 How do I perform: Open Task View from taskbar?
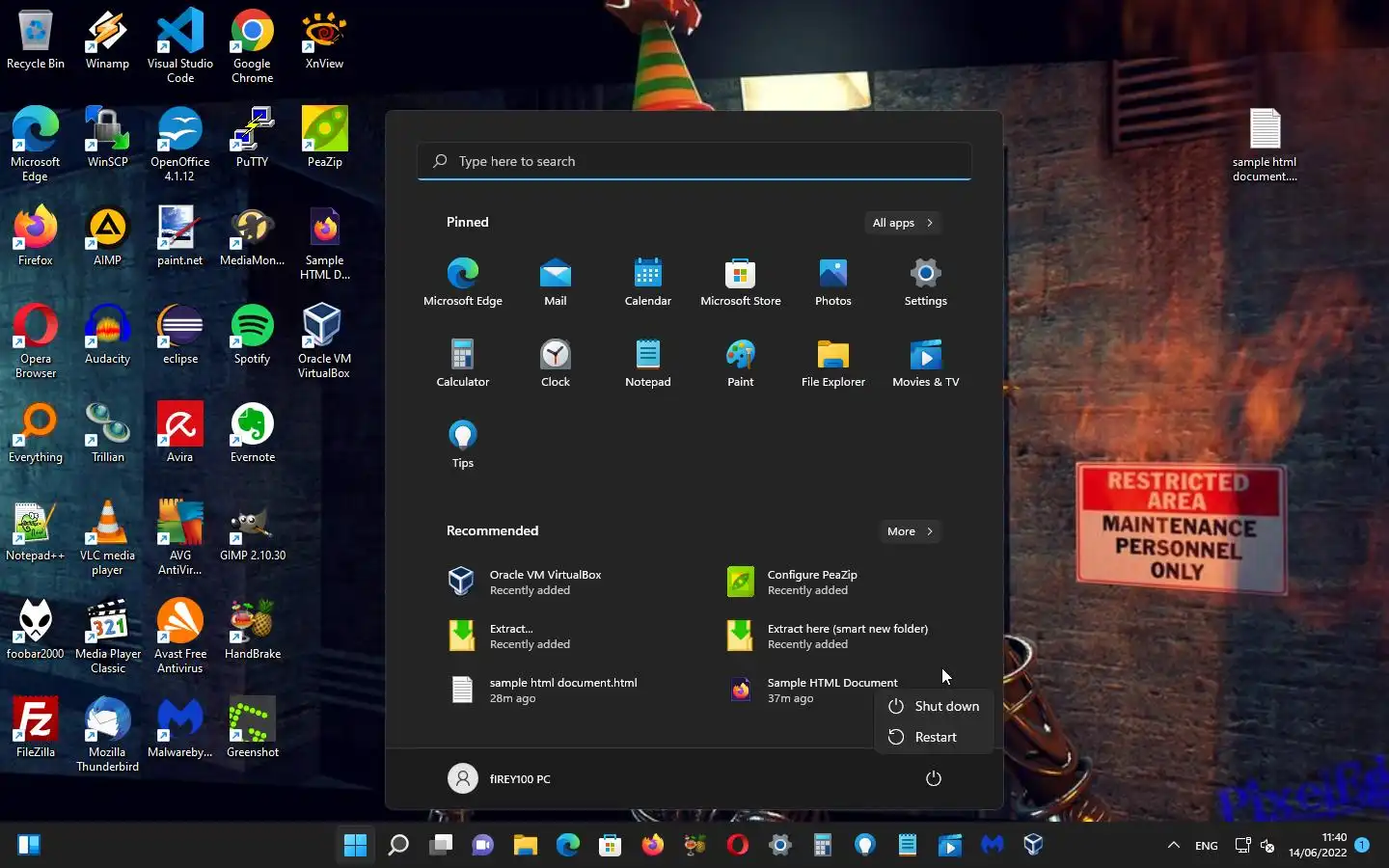point(441,845)
